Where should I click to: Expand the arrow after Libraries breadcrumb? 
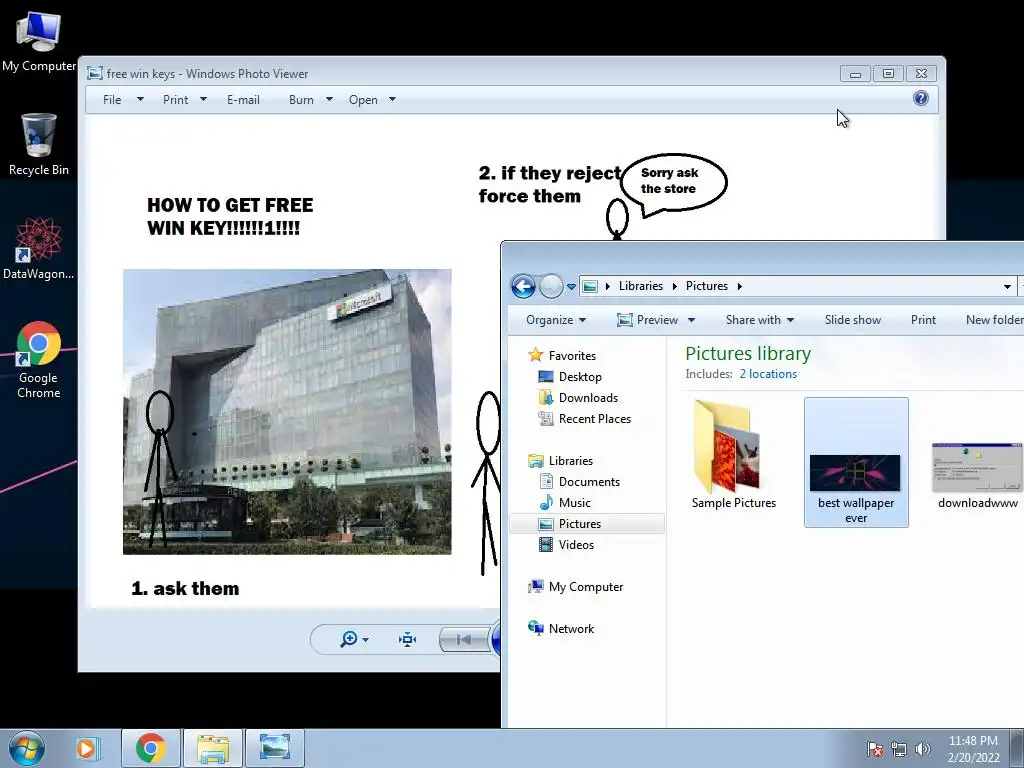pos(674,287)
